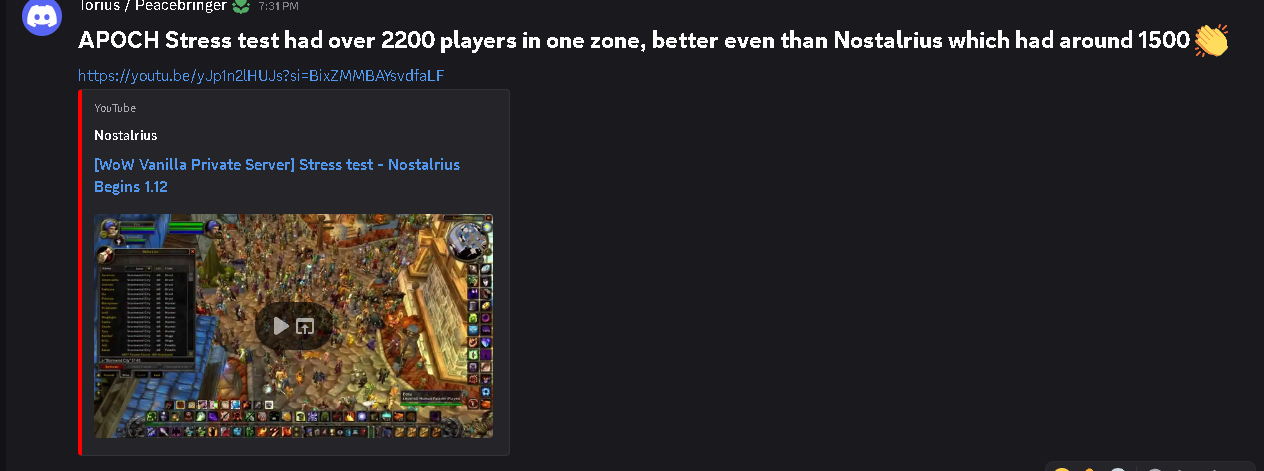Viewport: 1264px width, 471px height.
Task: Click the first quick reaction emoji in the hover toolbar
Action: 1062,469
